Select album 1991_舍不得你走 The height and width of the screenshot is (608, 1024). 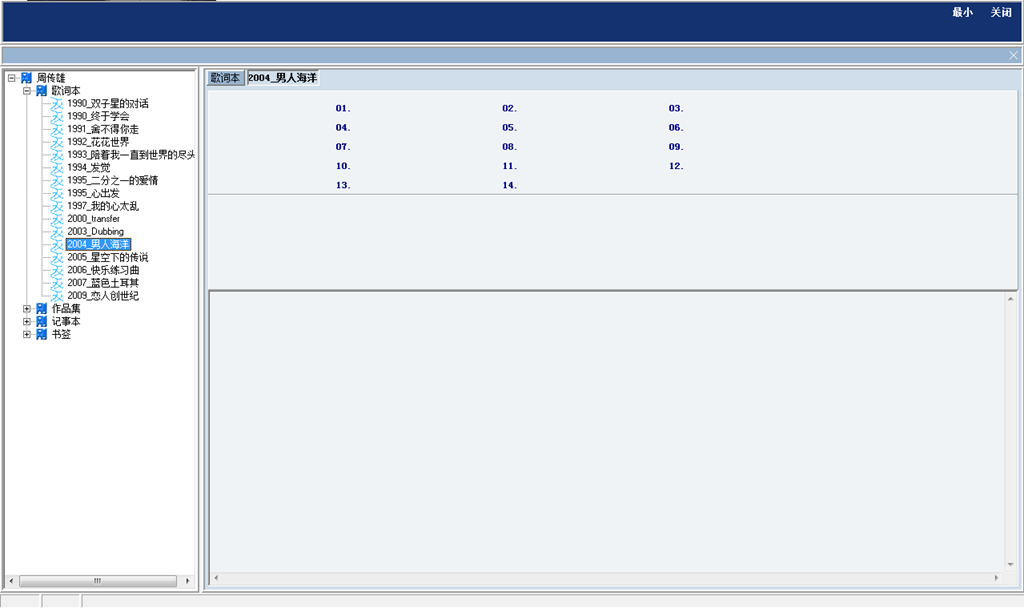point(103,129)
